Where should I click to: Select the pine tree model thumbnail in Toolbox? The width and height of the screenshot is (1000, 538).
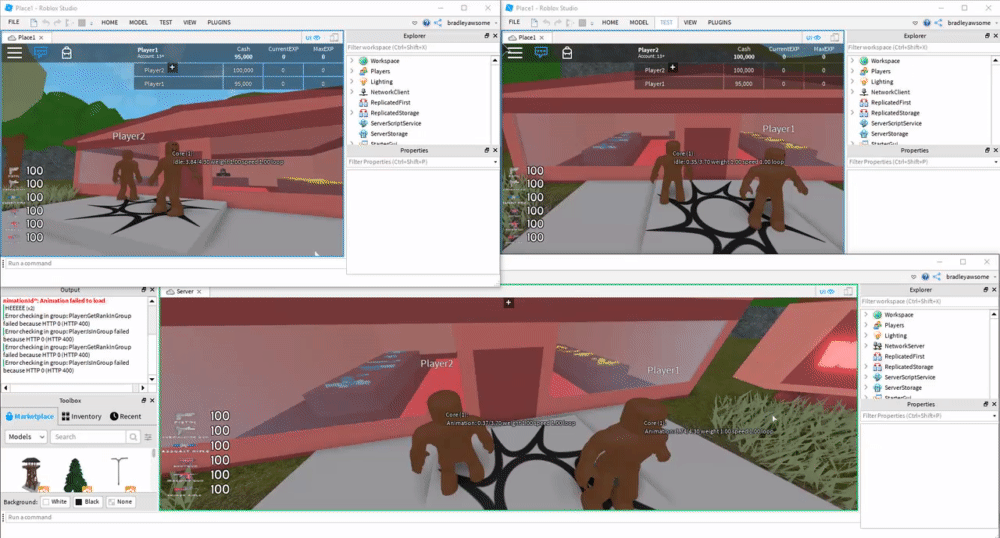click(75, 475)
